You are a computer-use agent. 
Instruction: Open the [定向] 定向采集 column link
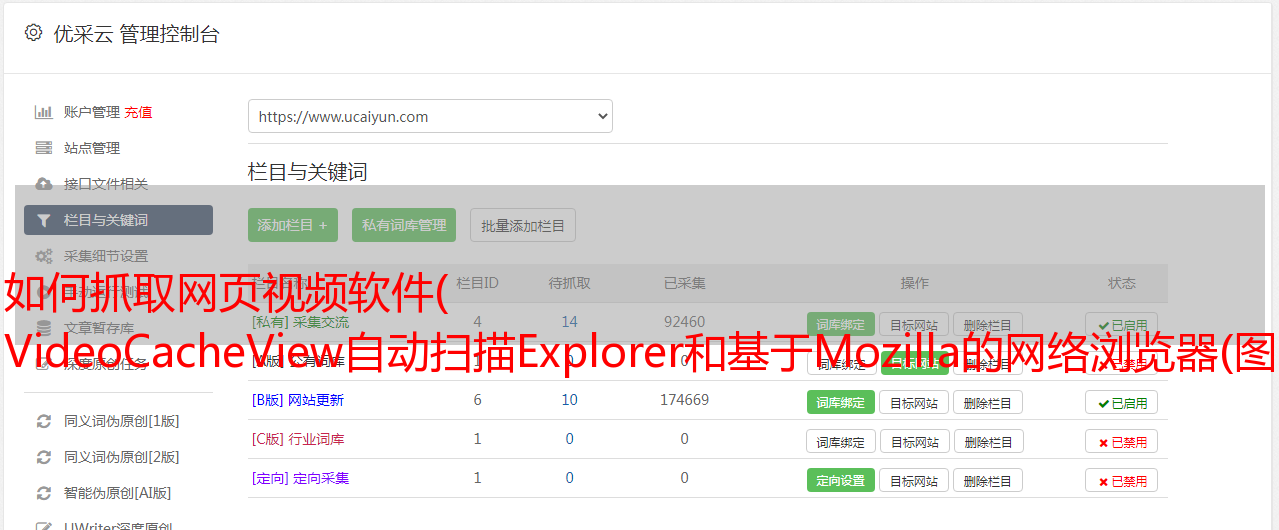coord(301,478)
